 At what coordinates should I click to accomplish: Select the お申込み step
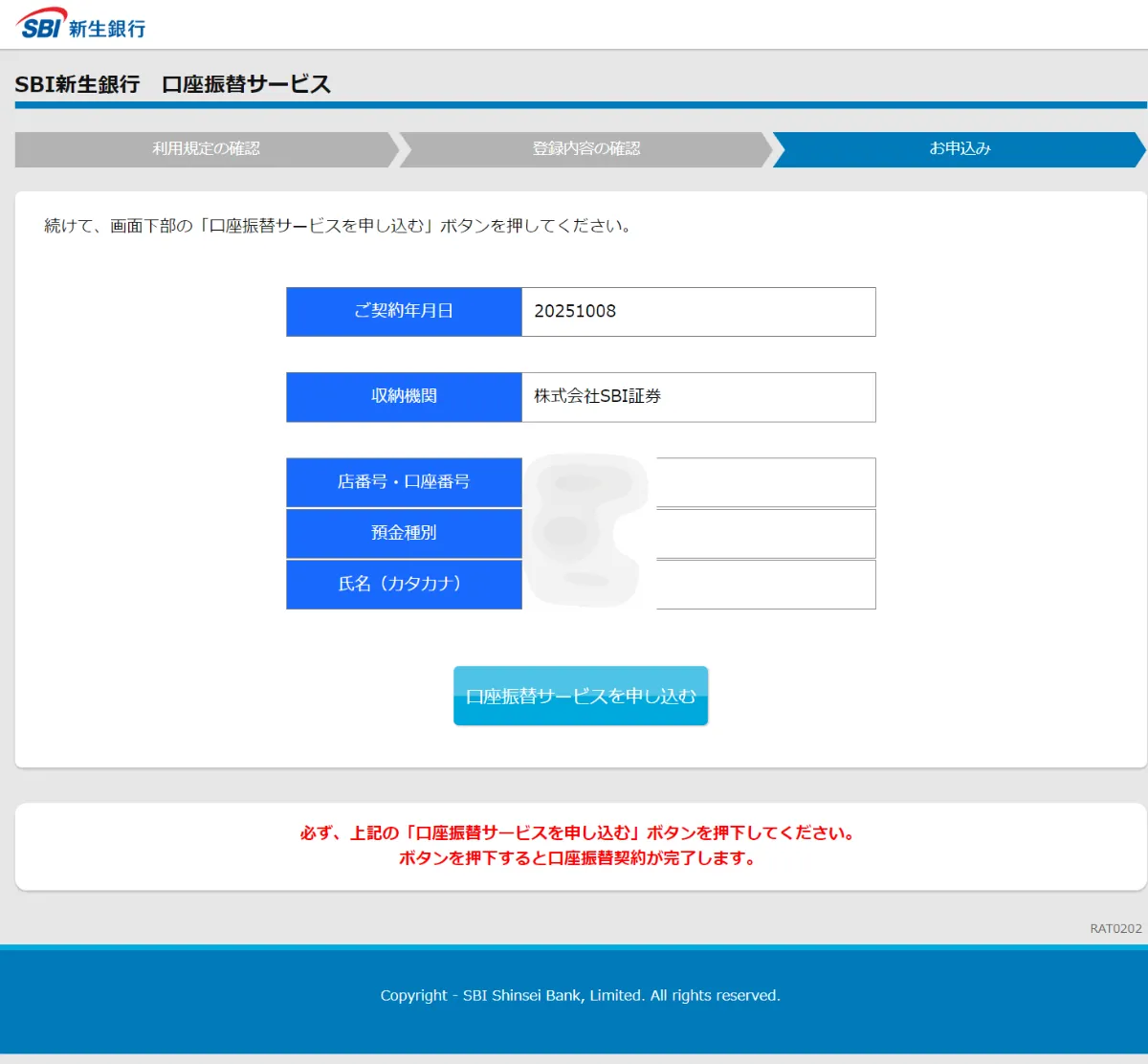960,149
